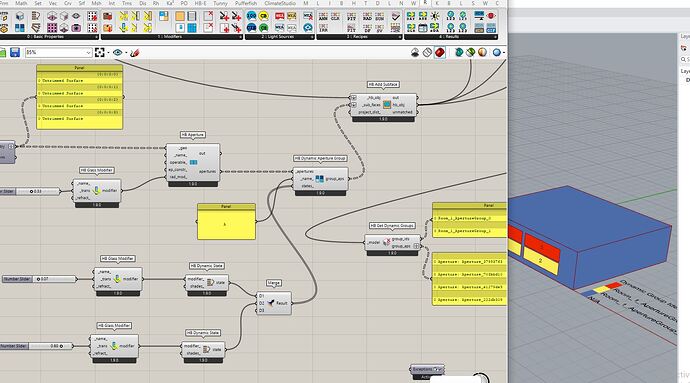
Task: Click the ANN recipe icon in Recipes
Action: [x=323, y=17]
